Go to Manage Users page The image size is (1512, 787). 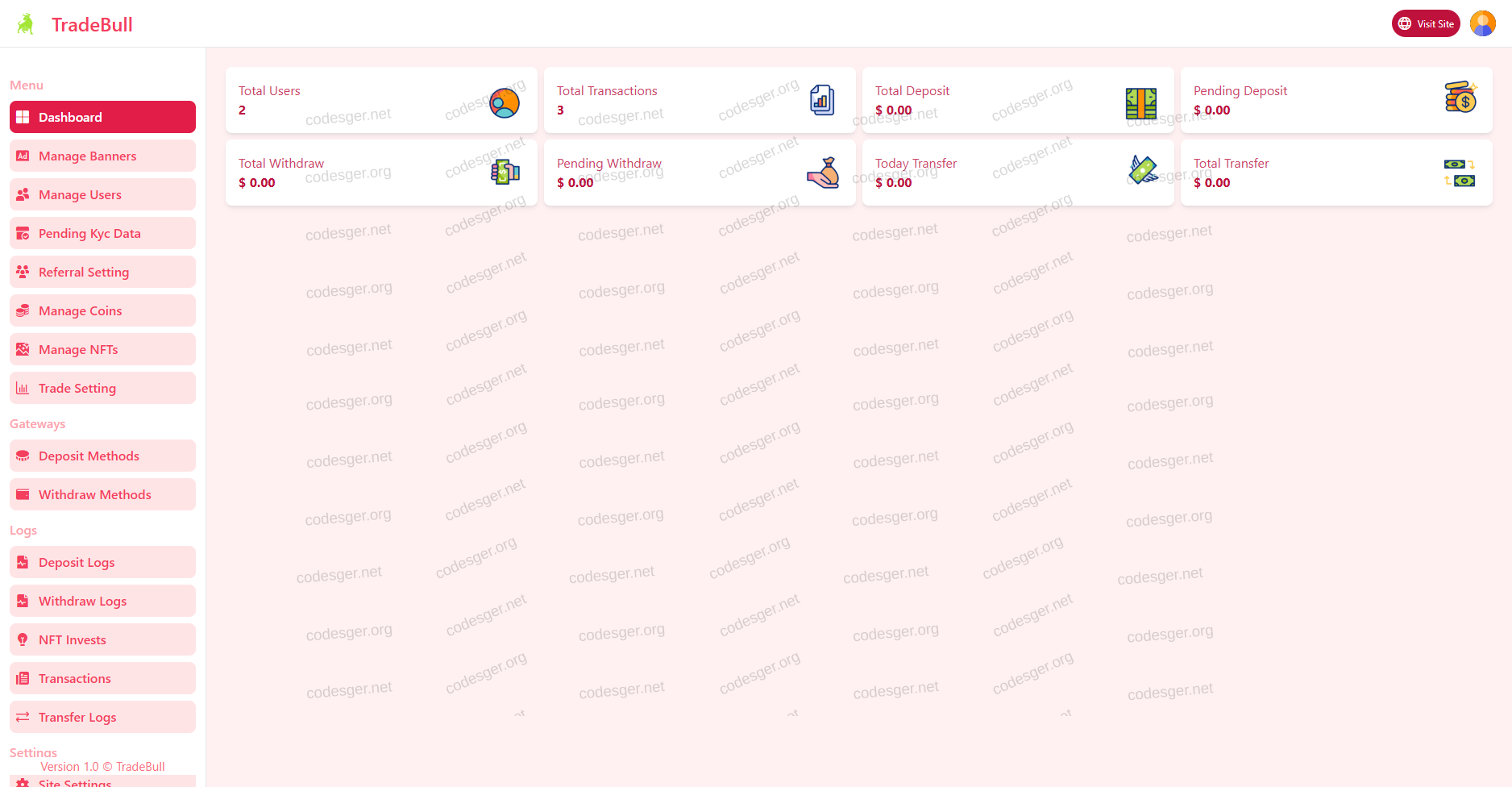(x=102, y=194)
